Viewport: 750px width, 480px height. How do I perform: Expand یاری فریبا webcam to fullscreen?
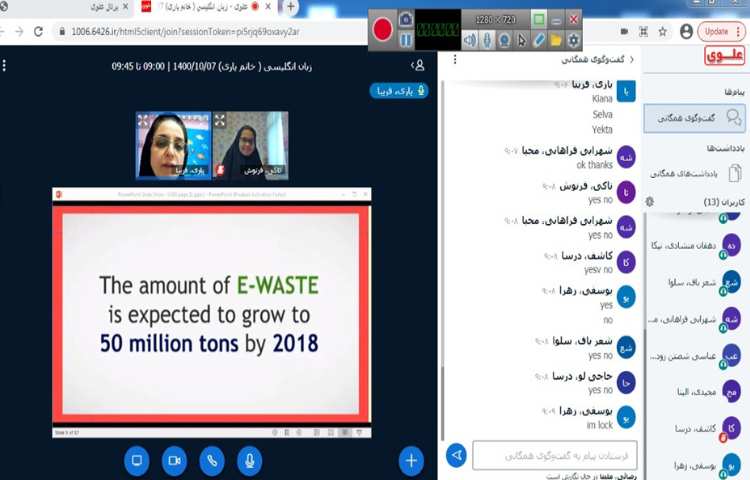point(143,120)
